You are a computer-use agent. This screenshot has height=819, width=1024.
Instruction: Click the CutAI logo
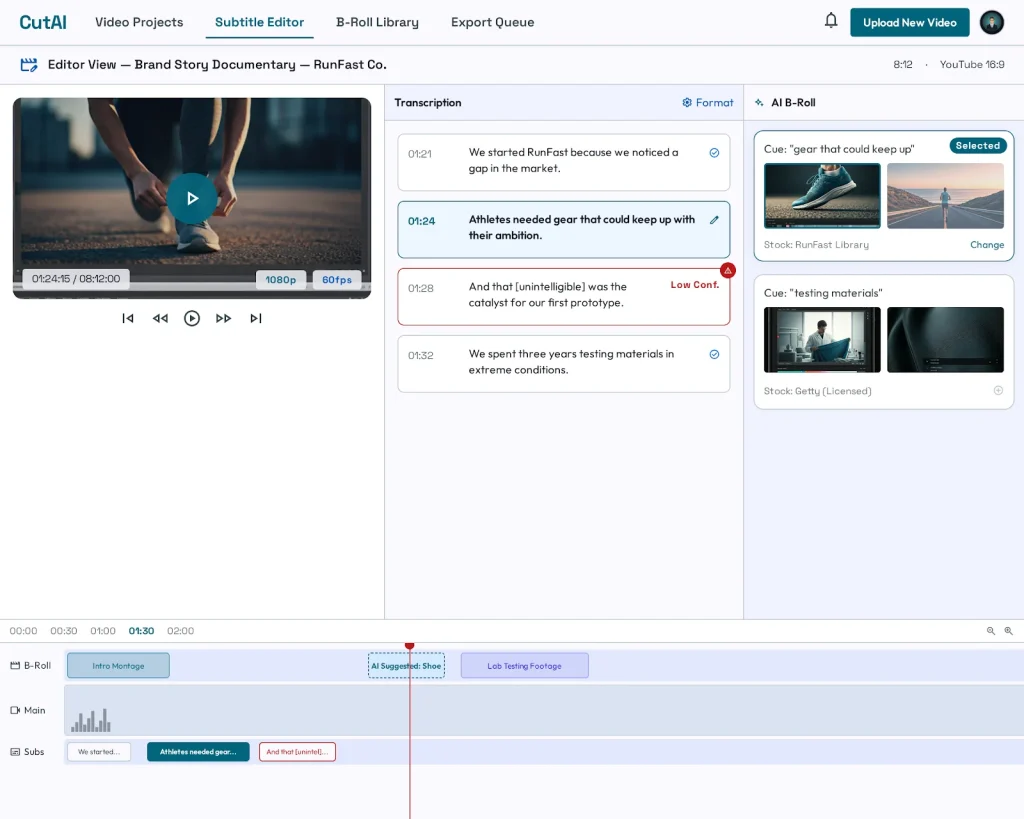click(x=43, y=22)
